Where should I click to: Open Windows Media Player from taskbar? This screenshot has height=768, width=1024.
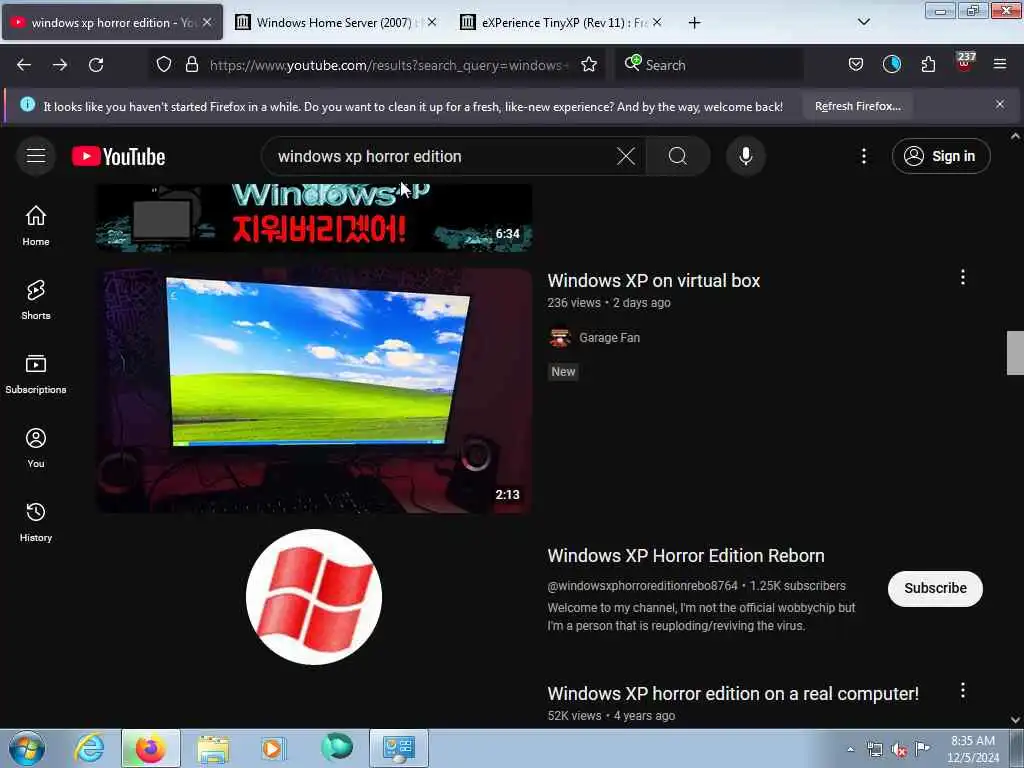273,748
